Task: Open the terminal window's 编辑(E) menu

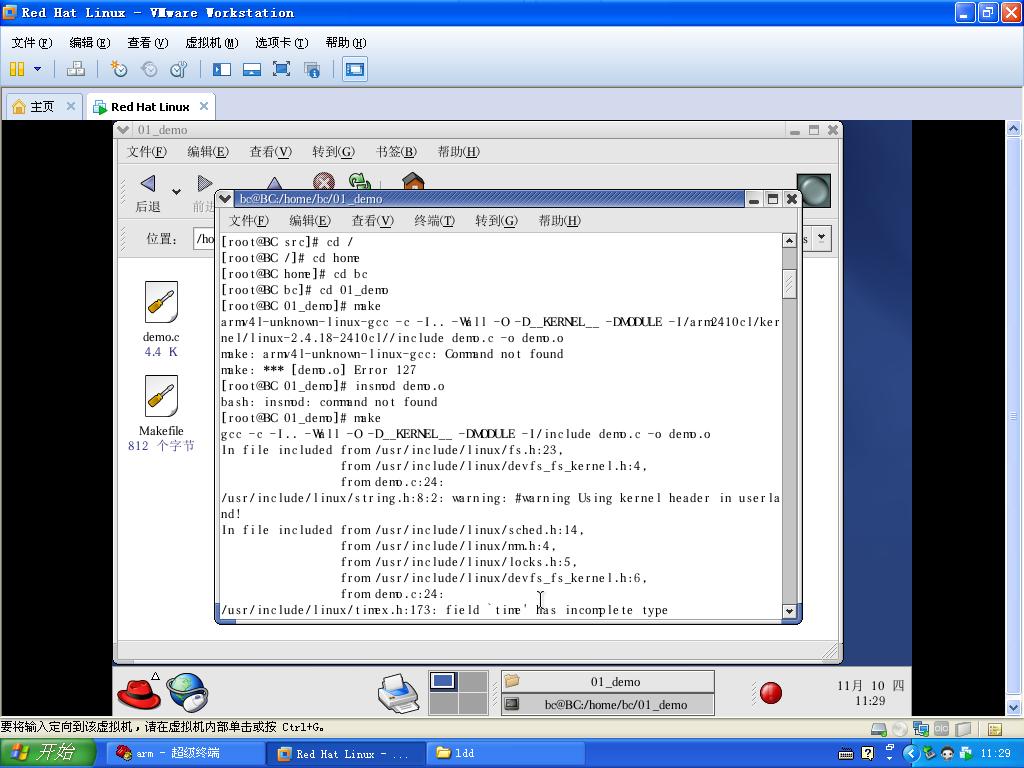Action: [x=310, y=221]
